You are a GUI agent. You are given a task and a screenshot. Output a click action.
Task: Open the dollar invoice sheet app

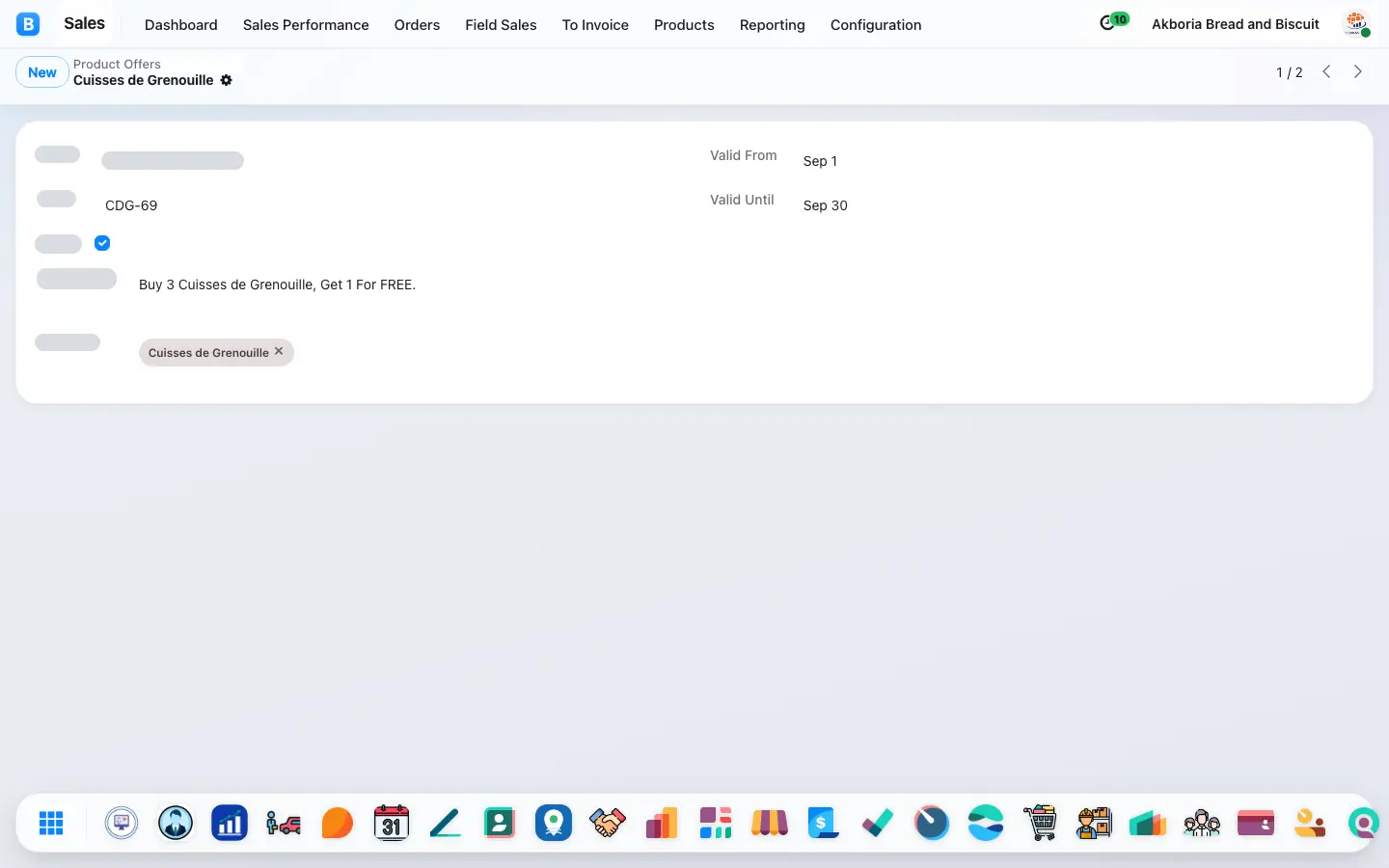tap(824, 823)
